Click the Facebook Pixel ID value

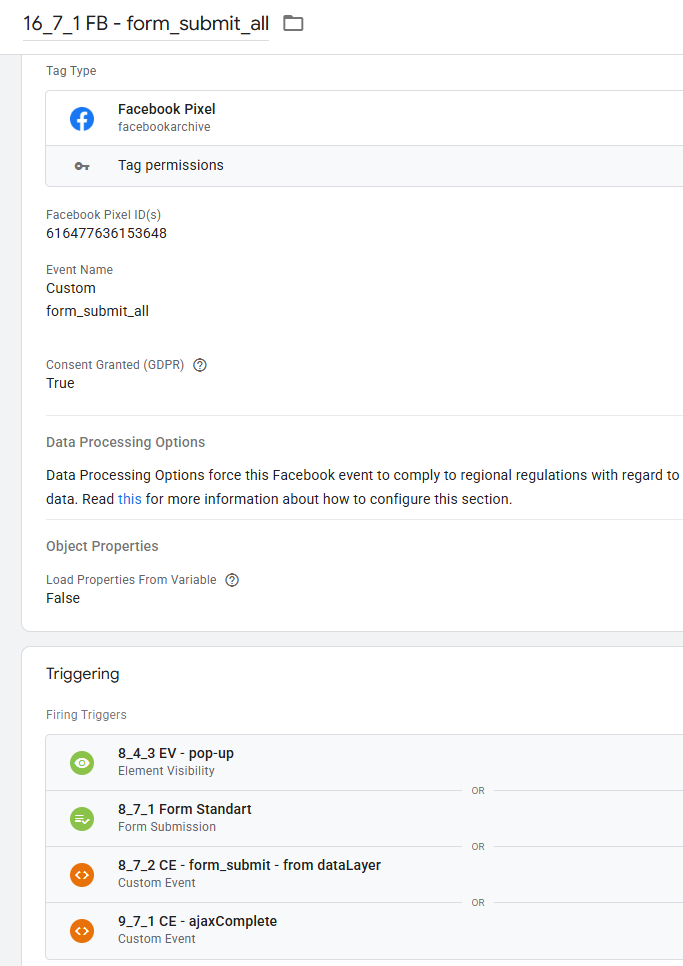click(106, 234)
